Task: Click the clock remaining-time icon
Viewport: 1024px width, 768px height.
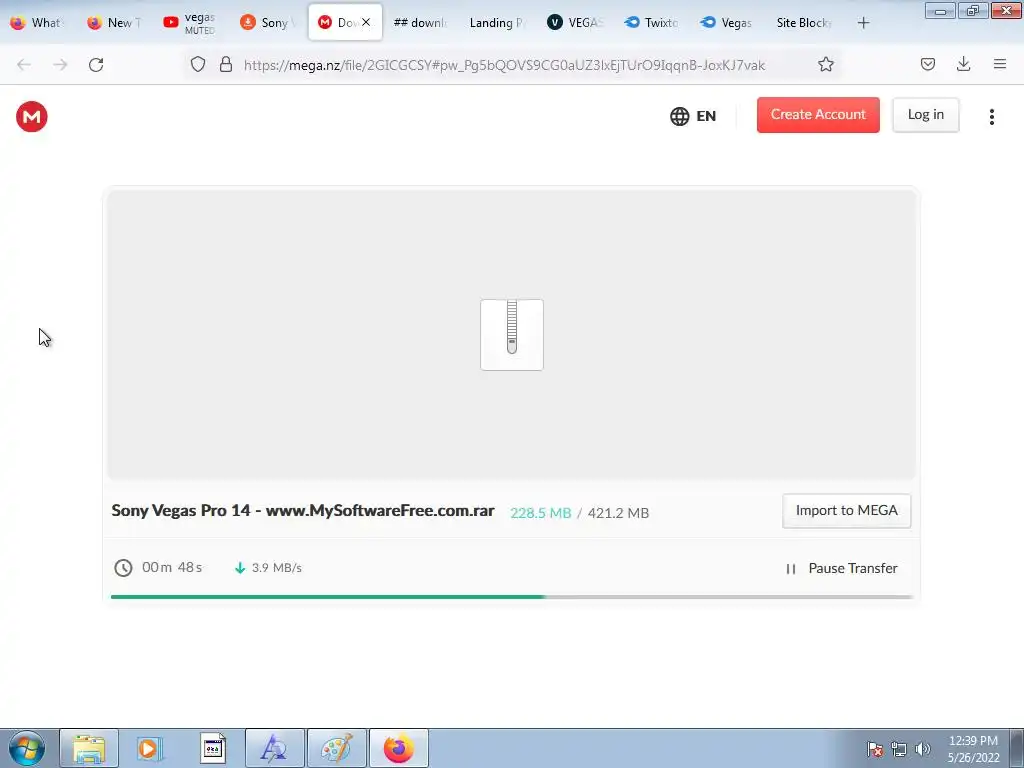Action: coord(123,568)
